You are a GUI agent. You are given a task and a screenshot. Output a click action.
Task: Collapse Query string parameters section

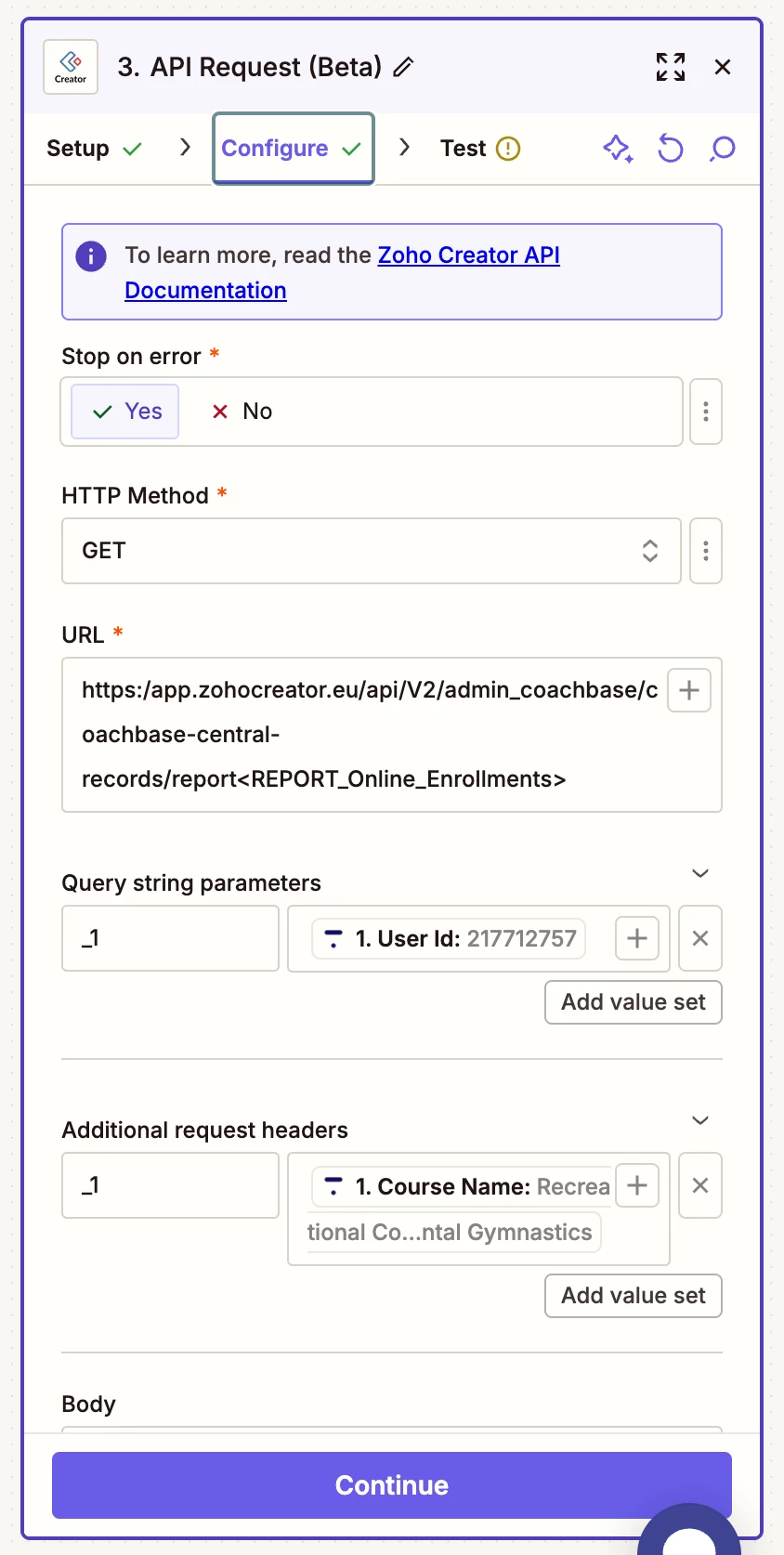point(700,873)
